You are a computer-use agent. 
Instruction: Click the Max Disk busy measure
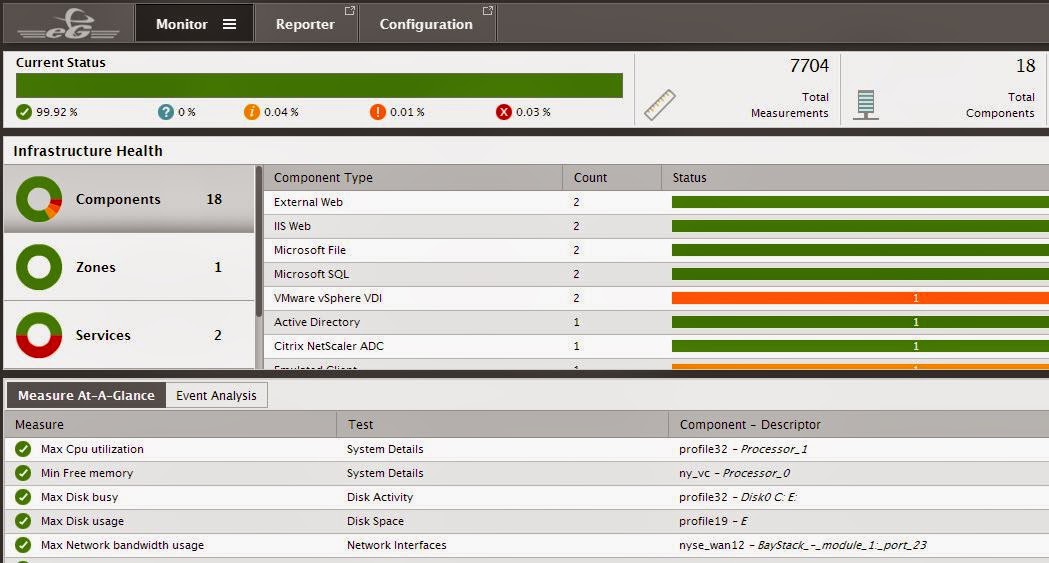coord(80,497)
